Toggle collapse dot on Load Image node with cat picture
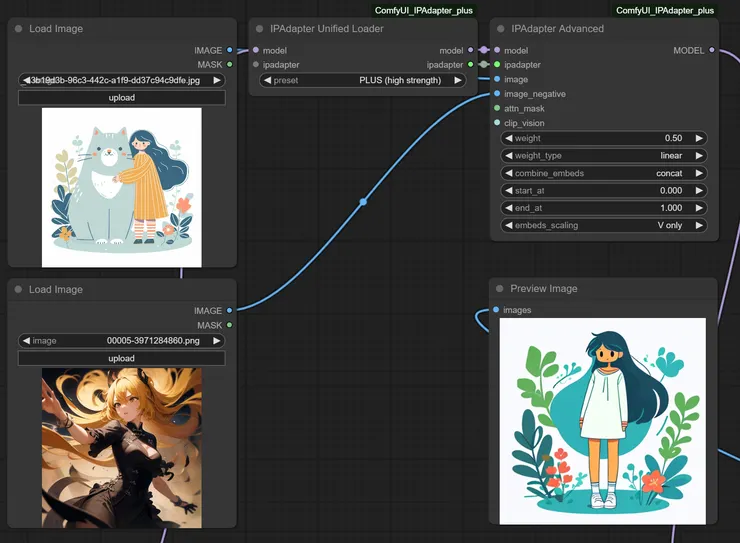Screen dimensions: 740x543 [x=19, y=29]
